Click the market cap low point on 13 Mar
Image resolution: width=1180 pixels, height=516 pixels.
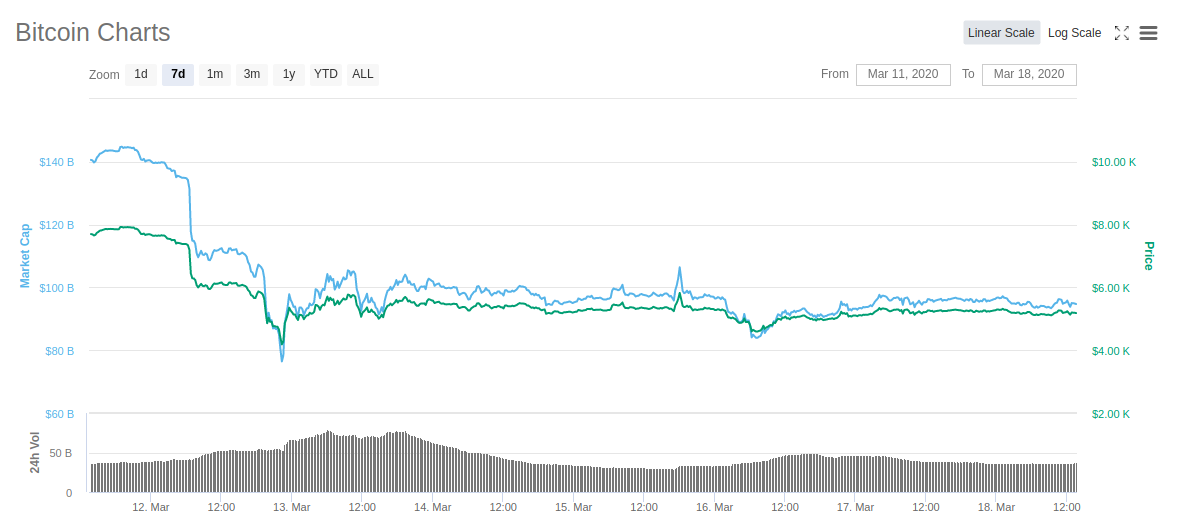(282, 361)
